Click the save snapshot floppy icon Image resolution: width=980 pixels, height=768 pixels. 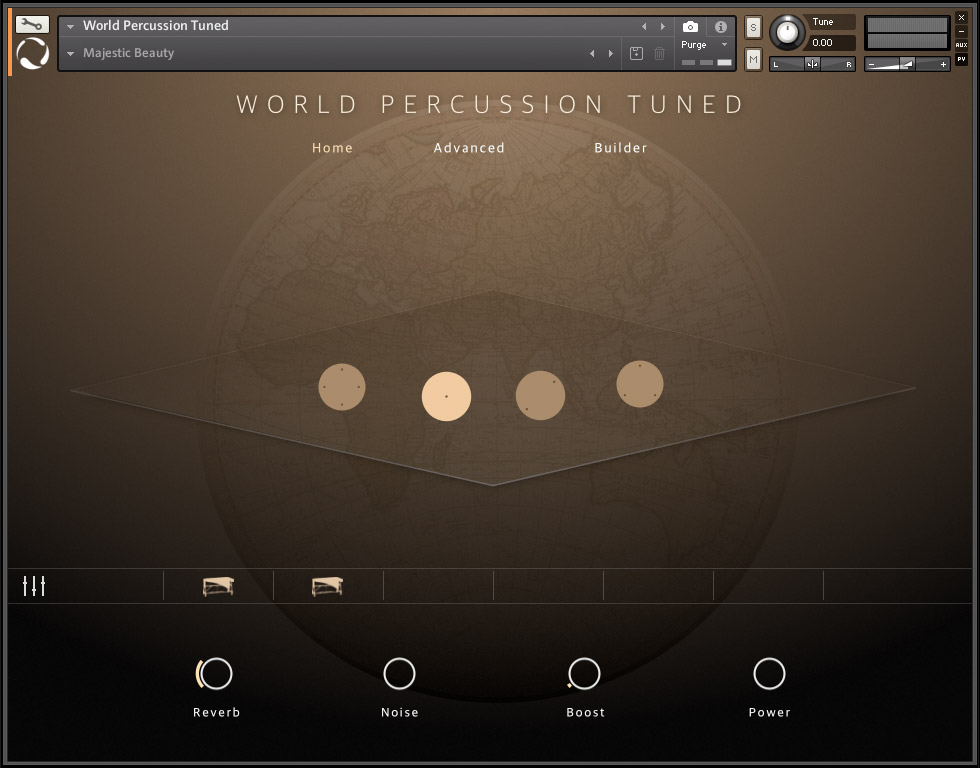[637, 53]
